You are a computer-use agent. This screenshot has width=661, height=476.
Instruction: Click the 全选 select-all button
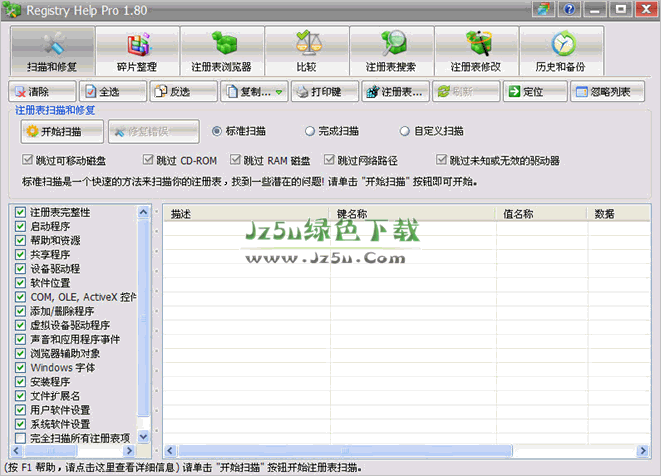tap(113, 91)
